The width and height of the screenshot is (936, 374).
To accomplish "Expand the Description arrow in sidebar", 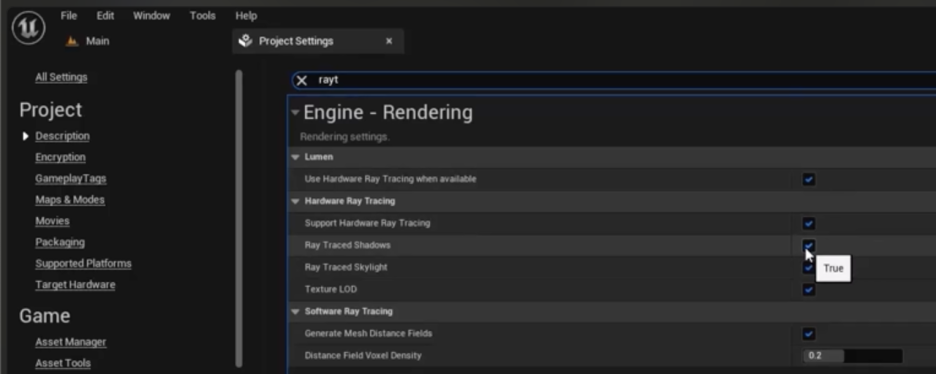I will (x=25, y=136).
